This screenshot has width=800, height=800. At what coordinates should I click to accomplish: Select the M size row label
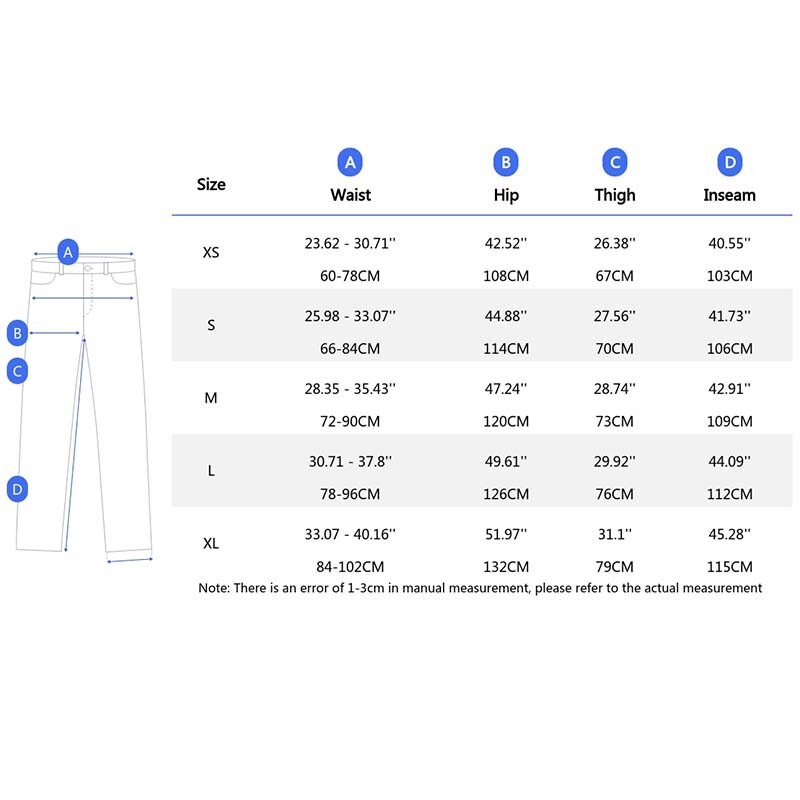tap(211, 398)
